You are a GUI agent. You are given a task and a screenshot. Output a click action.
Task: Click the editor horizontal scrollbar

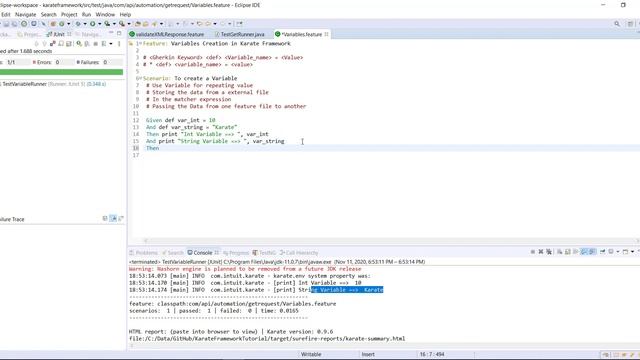click(391, 241)
